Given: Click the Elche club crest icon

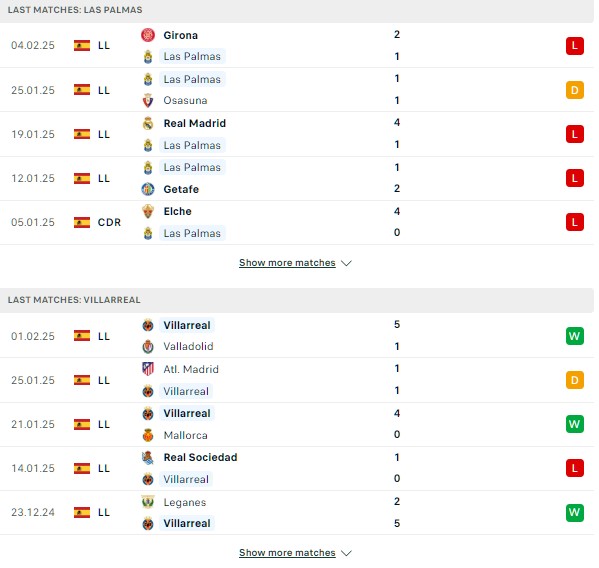Looking at the screenshot, I should point(148,211).
